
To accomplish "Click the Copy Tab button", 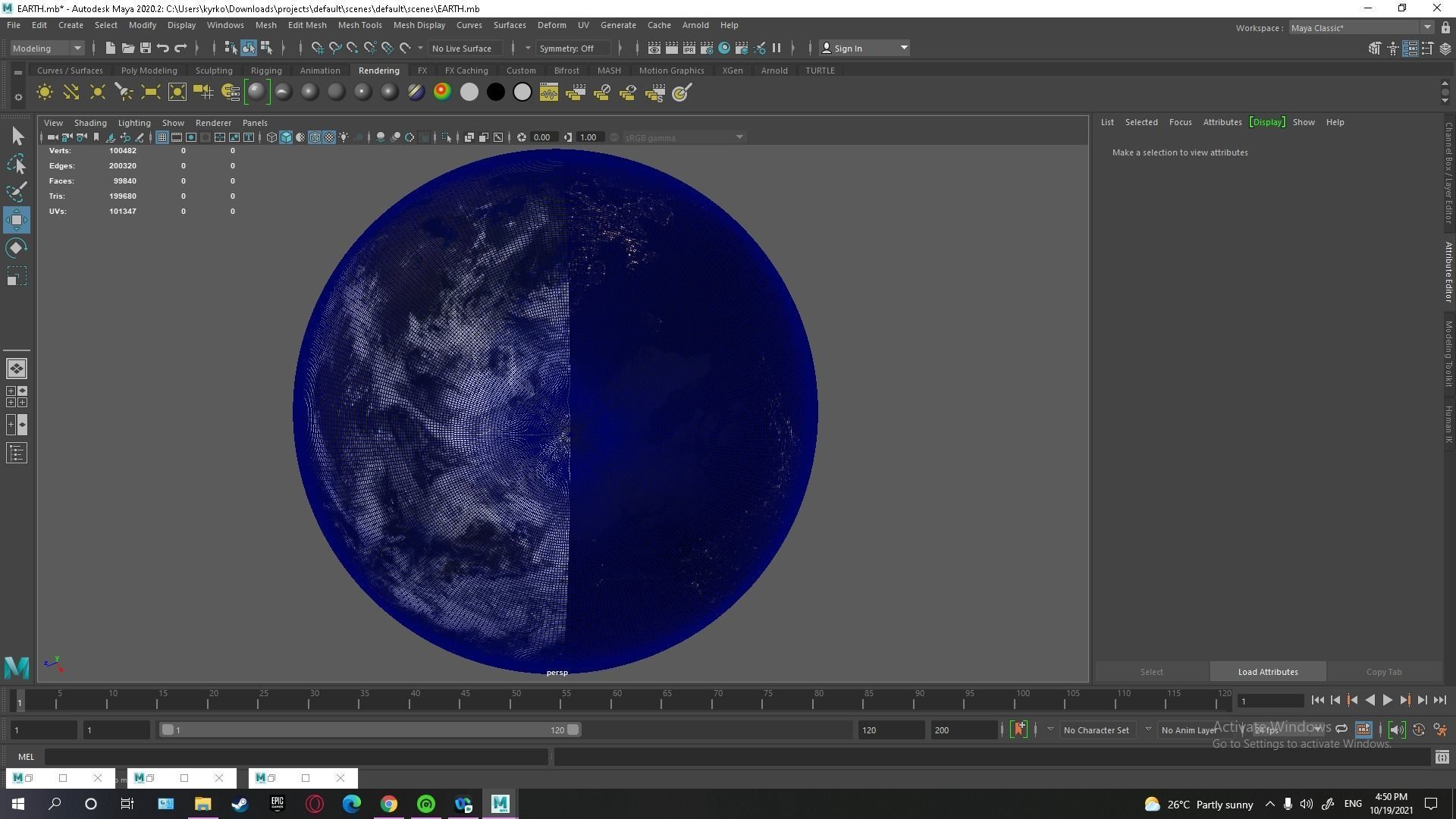I will [1383, 672].
